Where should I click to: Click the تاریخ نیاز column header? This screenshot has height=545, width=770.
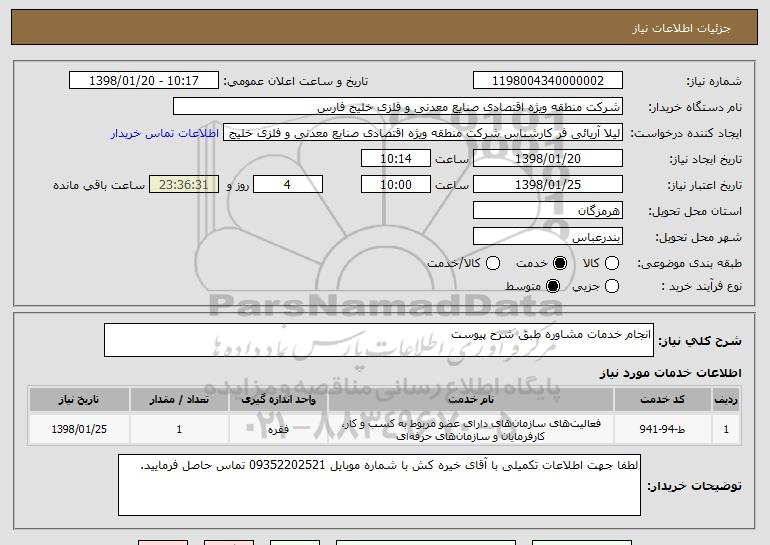coord(79,400)
